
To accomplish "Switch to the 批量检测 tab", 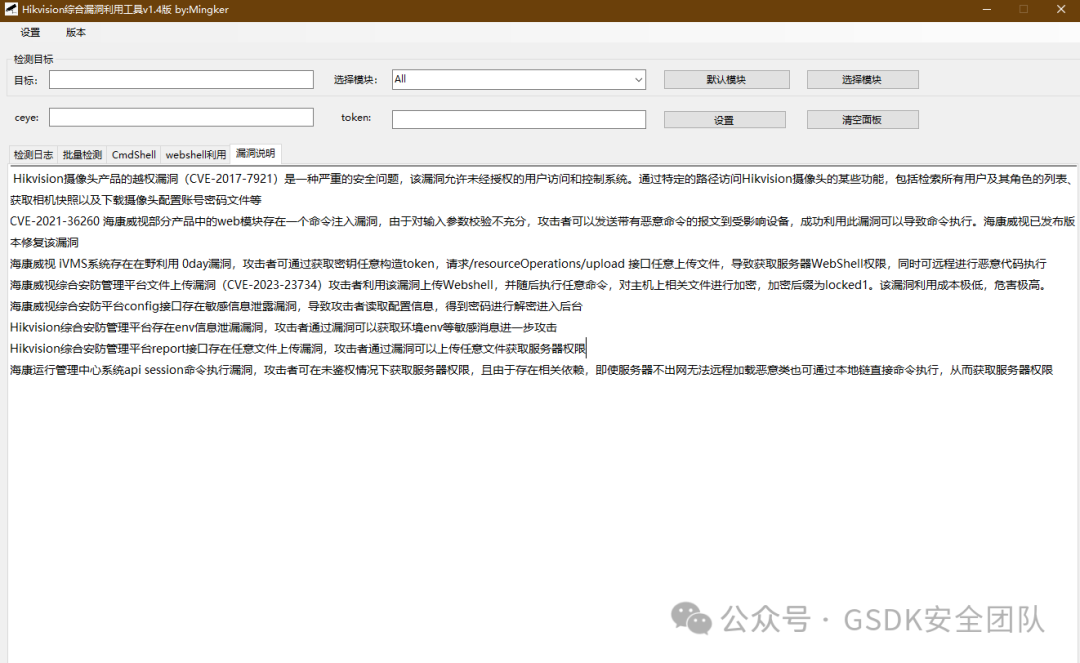I will coord(82,155).
